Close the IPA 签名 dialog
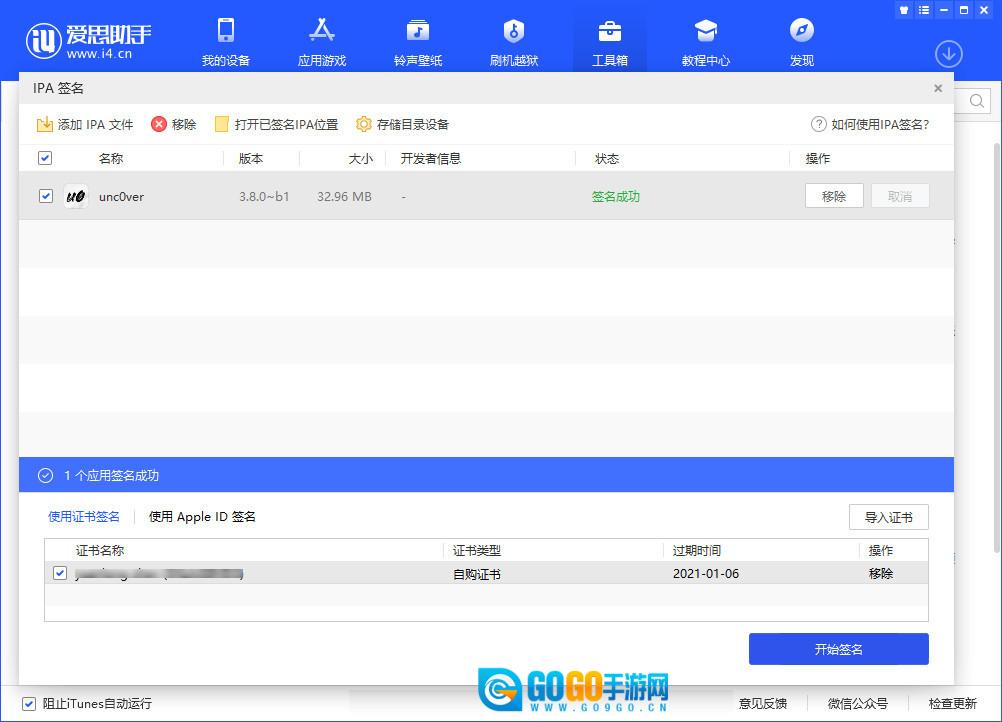 pyautogui.click(x=938, y=89)
